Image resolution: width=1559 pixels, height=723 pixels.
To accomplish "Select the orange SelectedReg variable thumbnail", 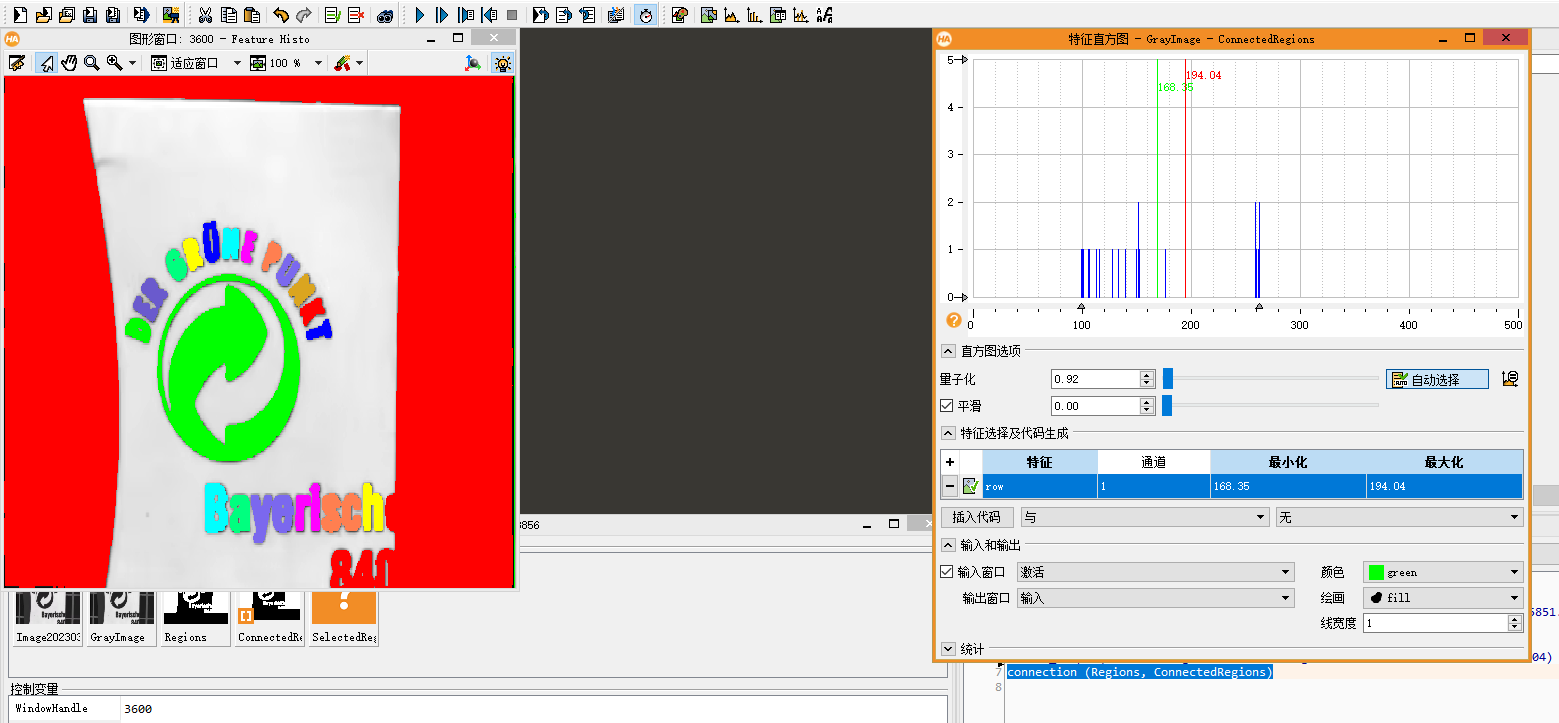I will [x=344, y=617].
